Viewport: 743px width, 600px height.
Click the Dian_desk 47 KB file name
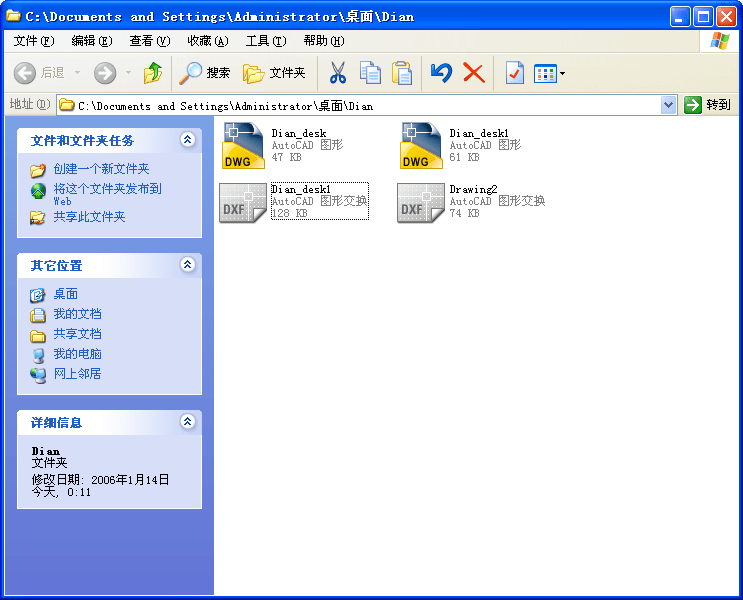299,133
